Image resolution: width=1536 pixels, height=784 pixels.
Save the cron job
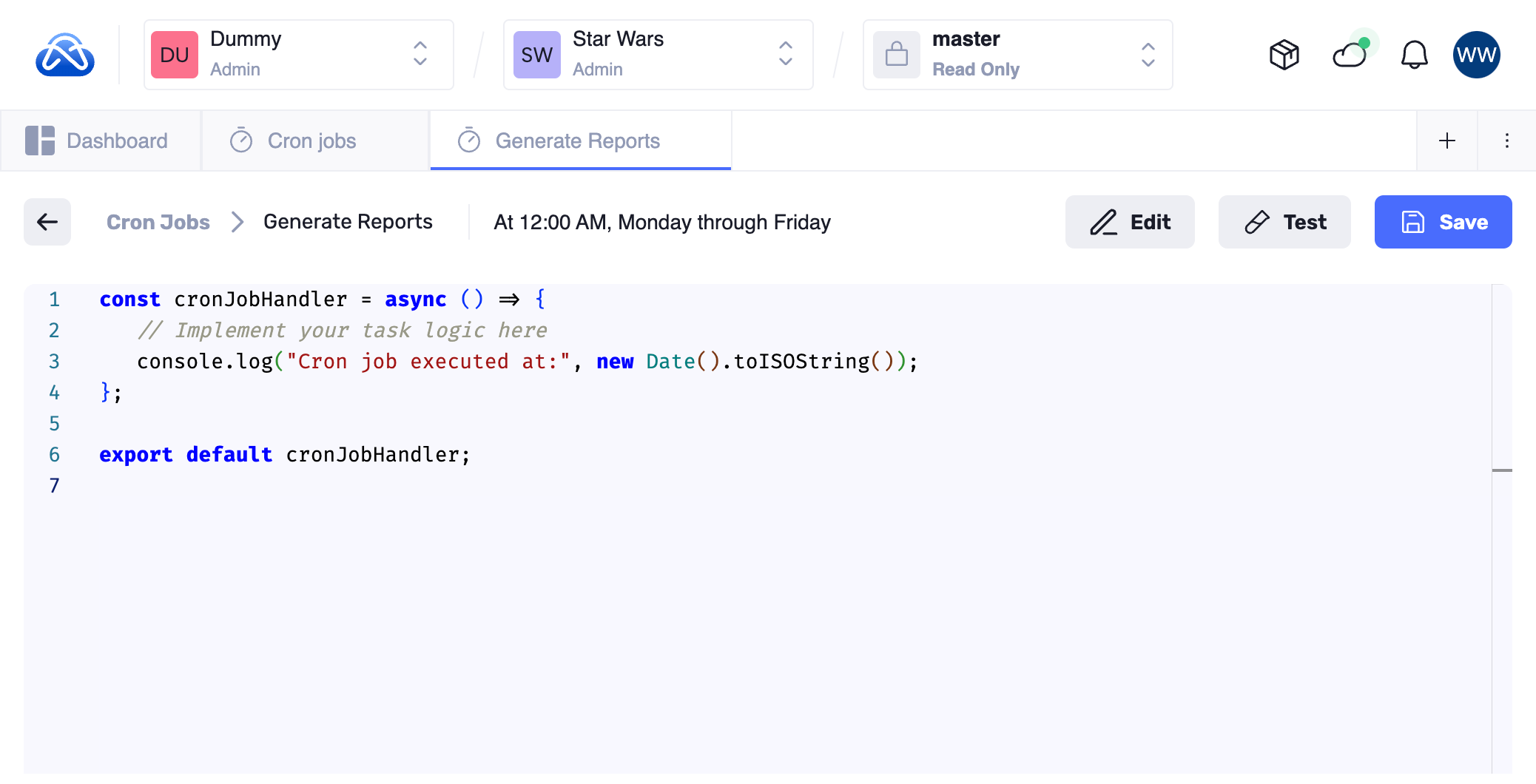(x=1443, y=222)
